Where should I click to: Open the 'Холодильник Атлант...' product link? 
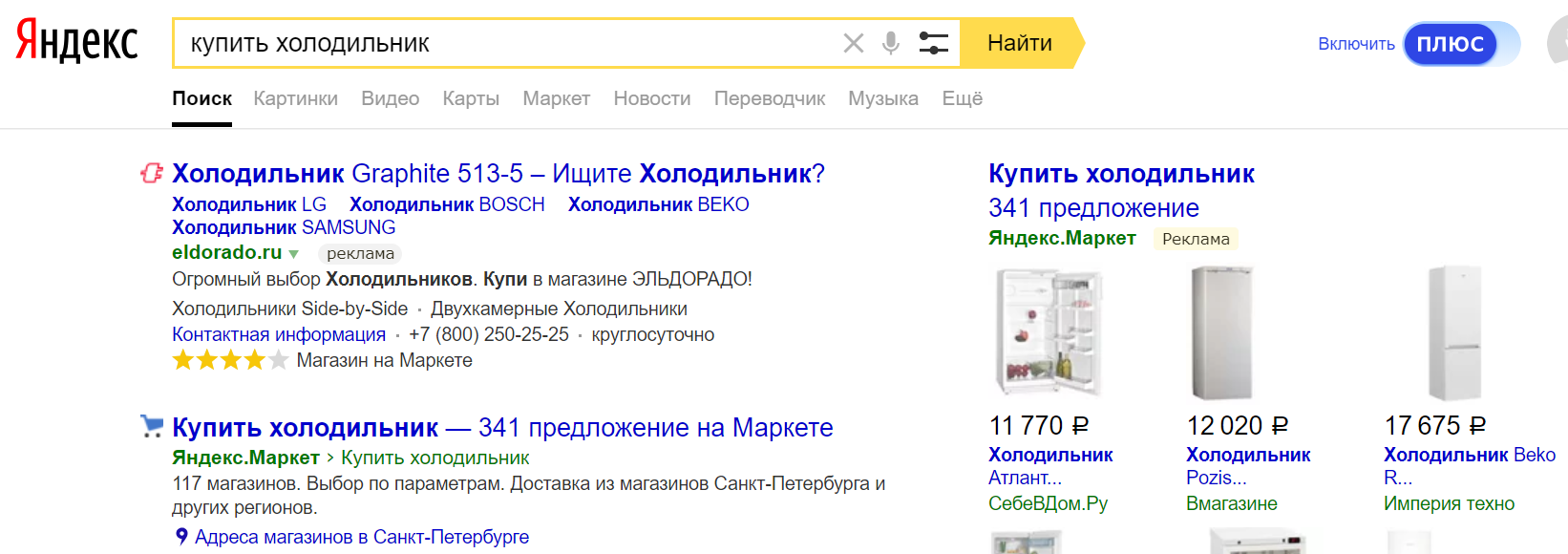pos(1050,466)
